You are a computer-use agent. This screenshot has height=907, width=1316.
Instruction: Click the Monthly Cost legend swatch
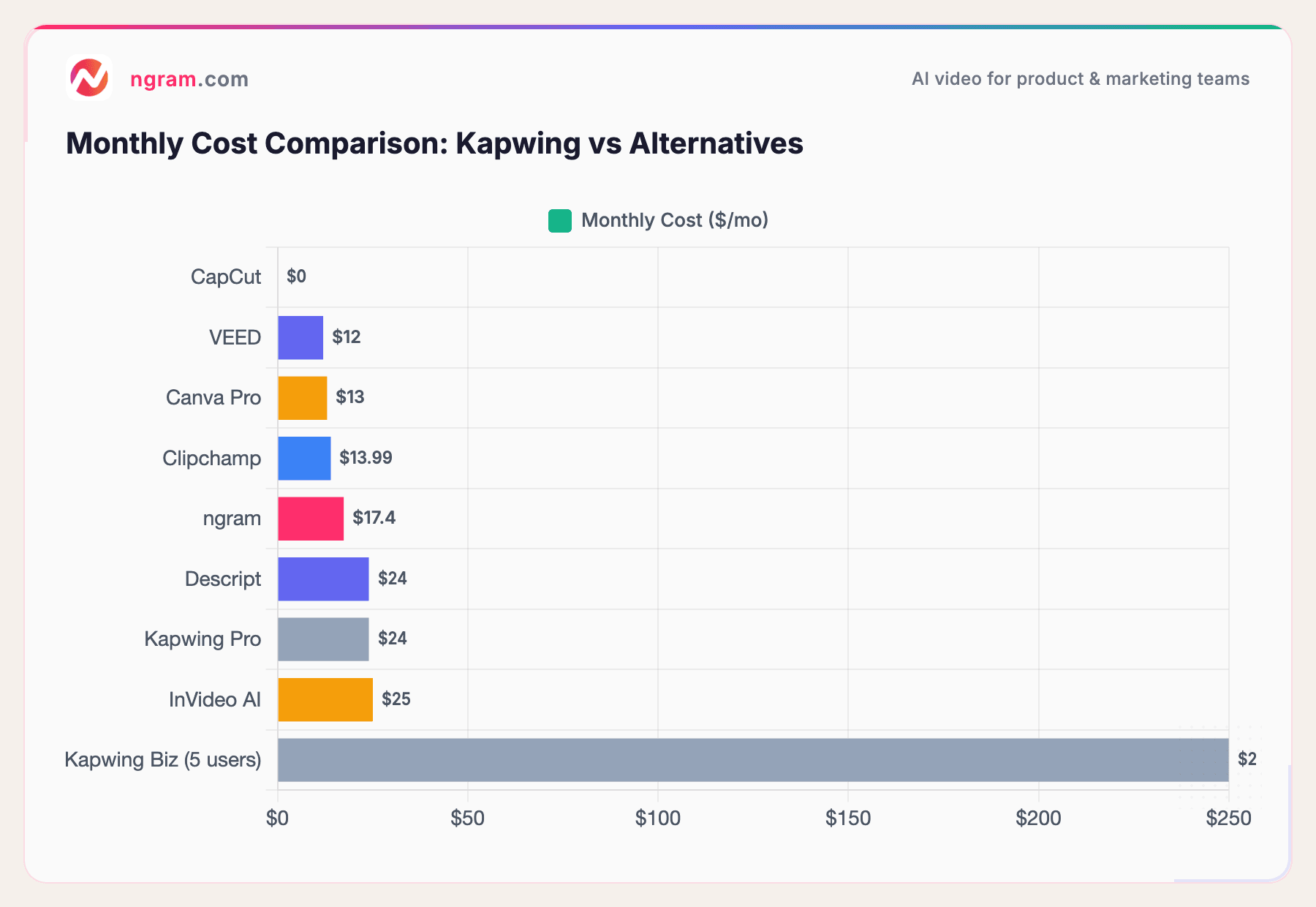(559, 219)
